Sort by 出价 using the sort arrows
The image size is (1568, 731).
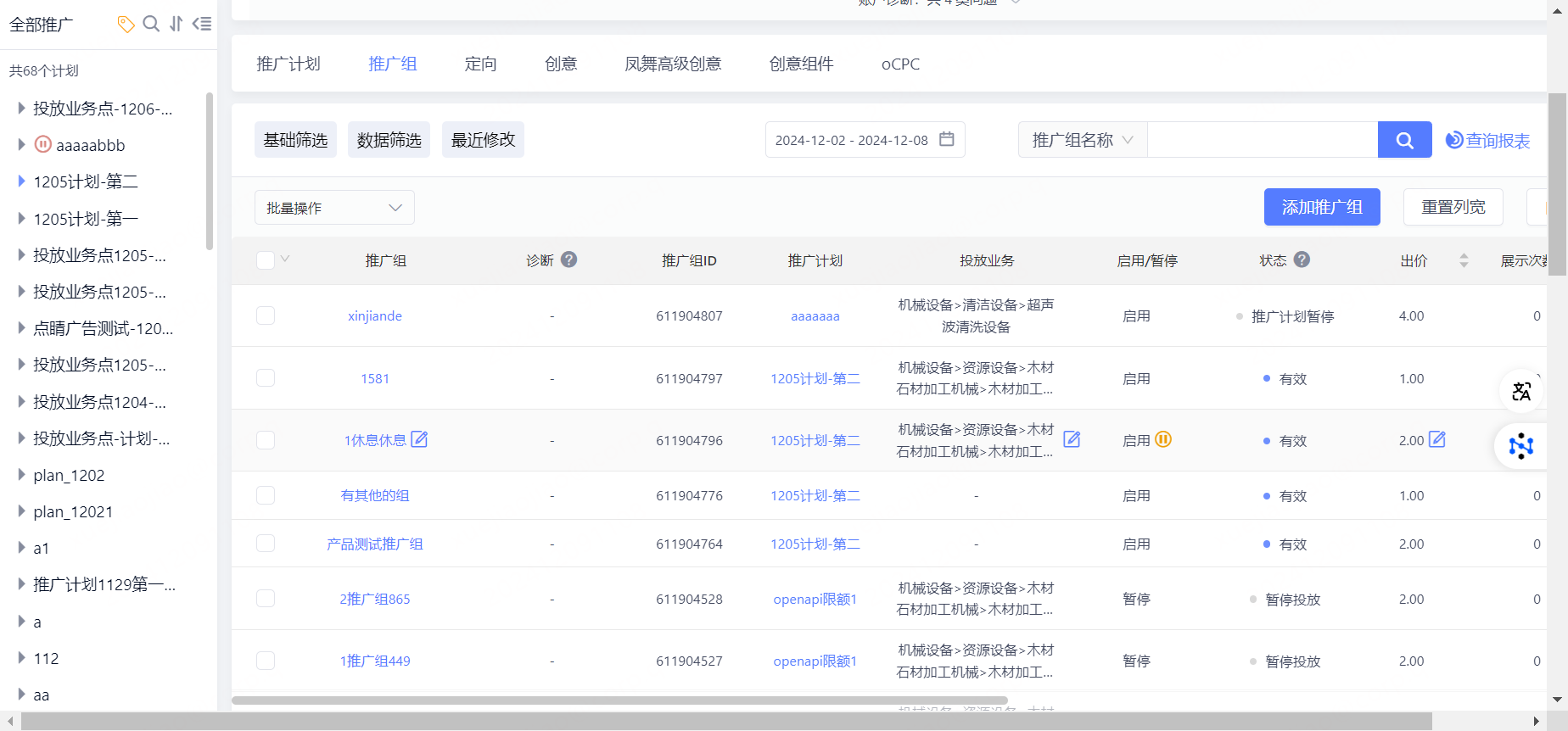[1464, 260]
